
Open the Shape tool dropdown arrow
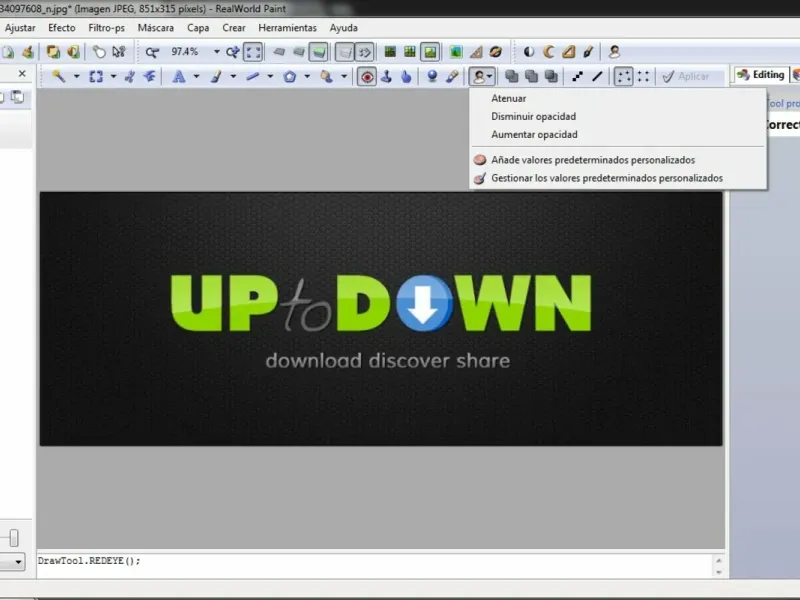[307, 77]
